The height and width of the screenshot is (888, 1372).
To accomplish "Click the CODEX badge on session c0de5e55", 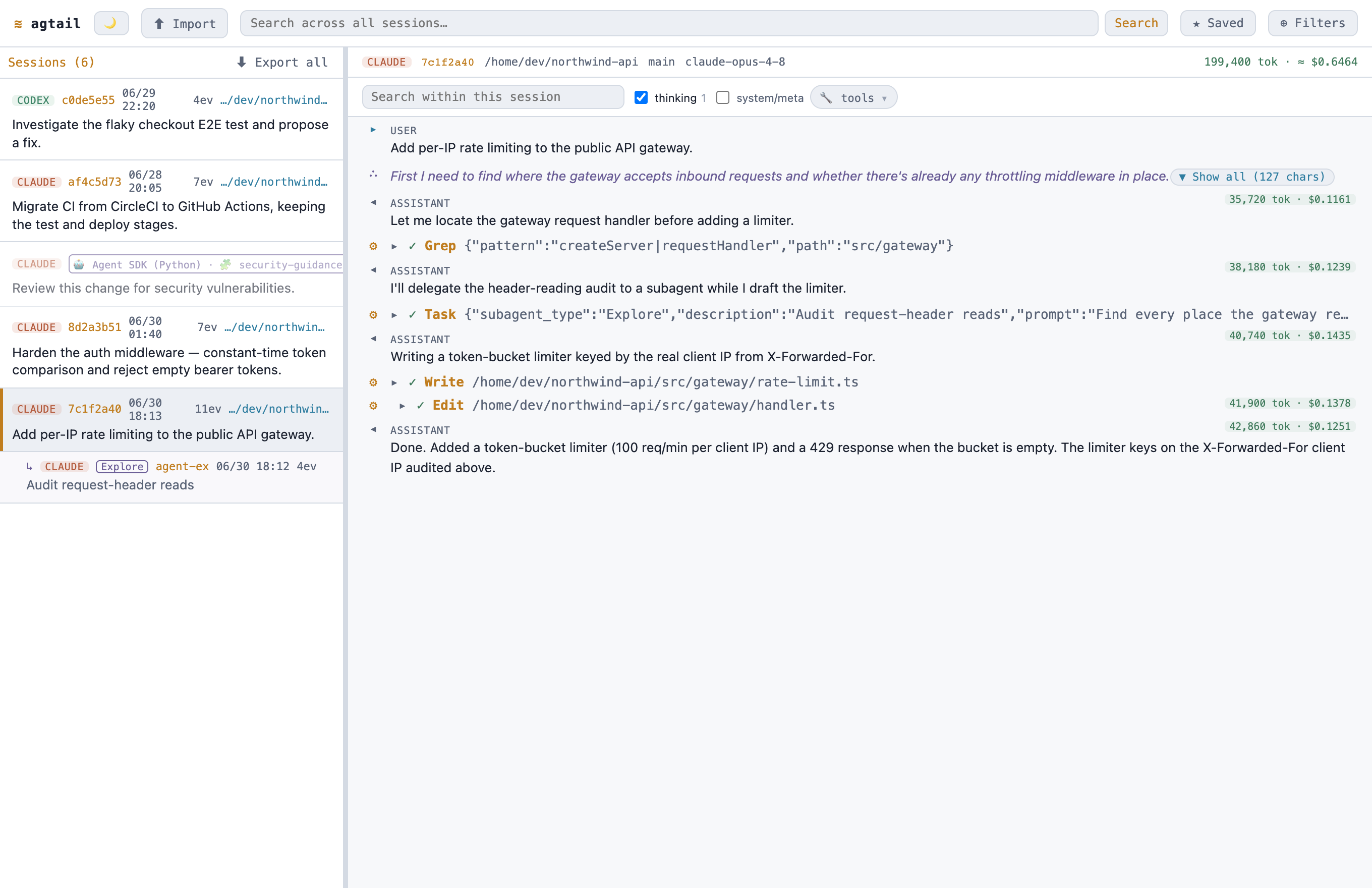I will pyautogui.click(x=33, y=100).
